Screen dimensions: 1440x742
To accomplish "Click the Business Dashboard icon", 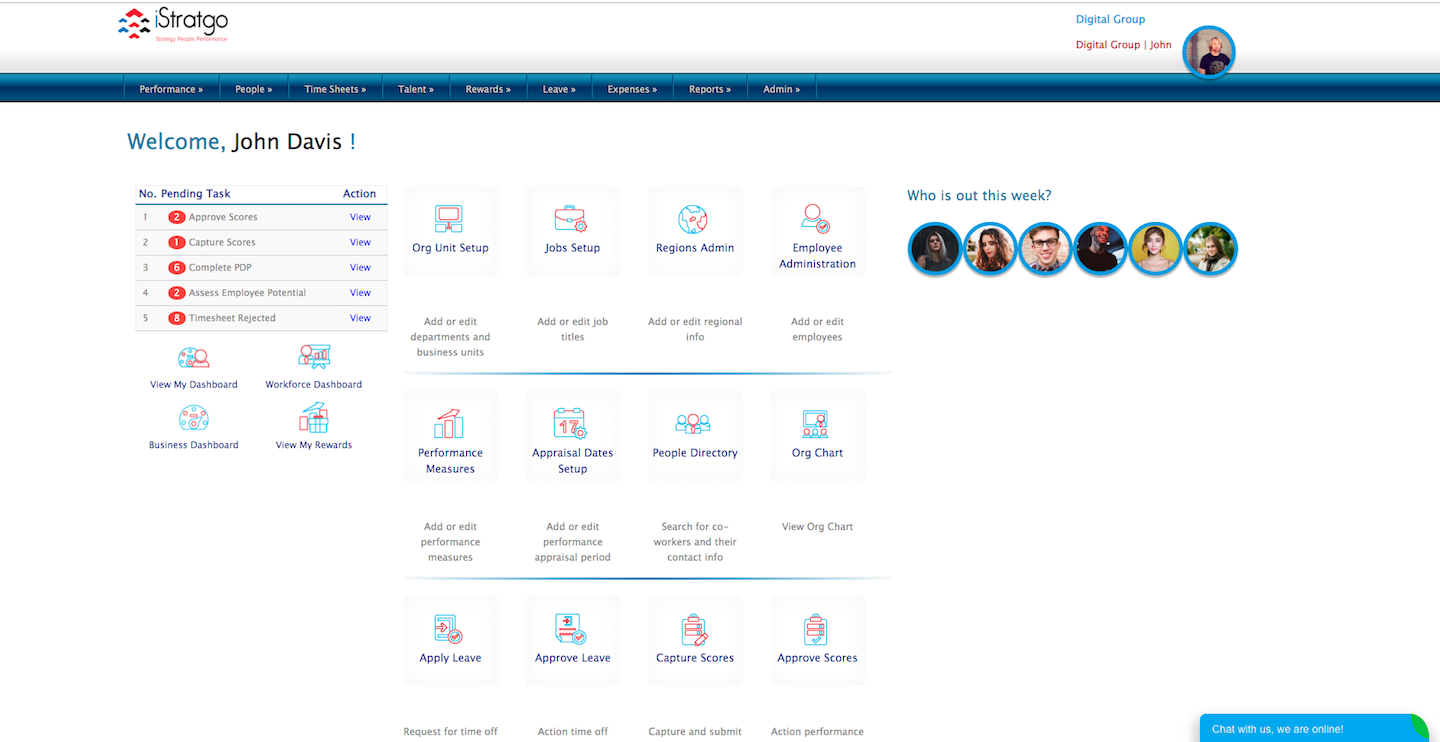I will 193,418.
